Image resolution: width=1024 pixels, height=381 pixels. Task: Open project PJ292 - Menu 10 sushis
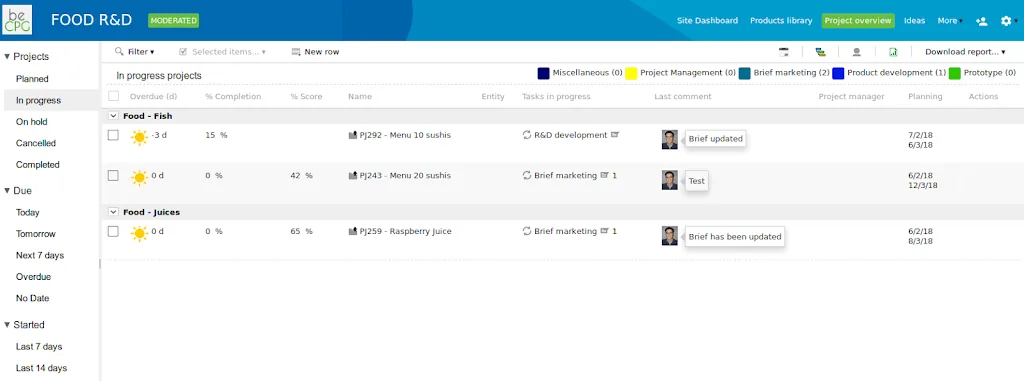pos(405,135)
